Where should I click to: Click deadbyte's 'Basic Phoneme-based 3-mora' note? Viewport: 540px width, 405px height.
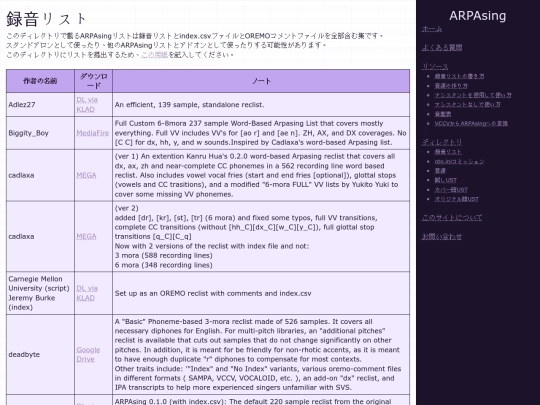258,354
